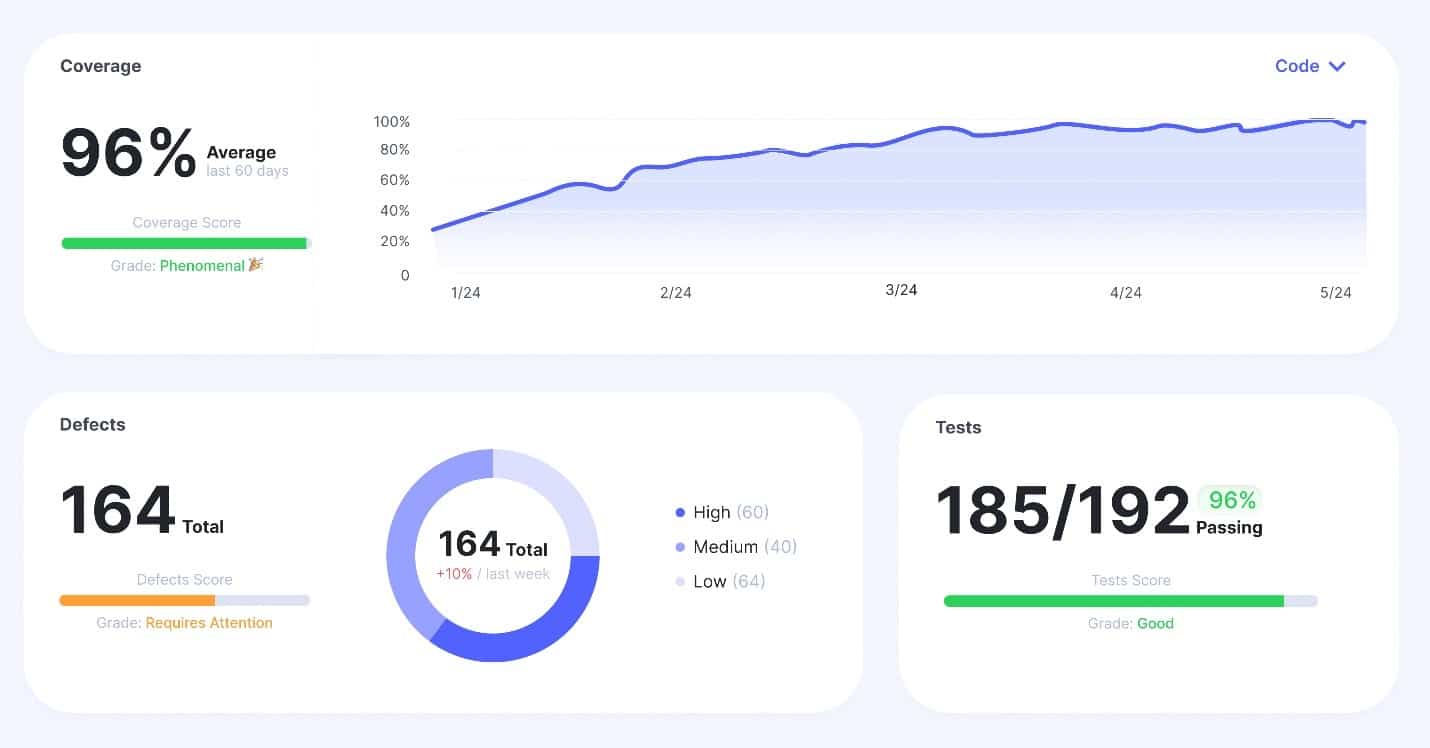Click the 40% y-axis label
The image size is (1430, 748).
pyautogui.click(x=395, y=210)
